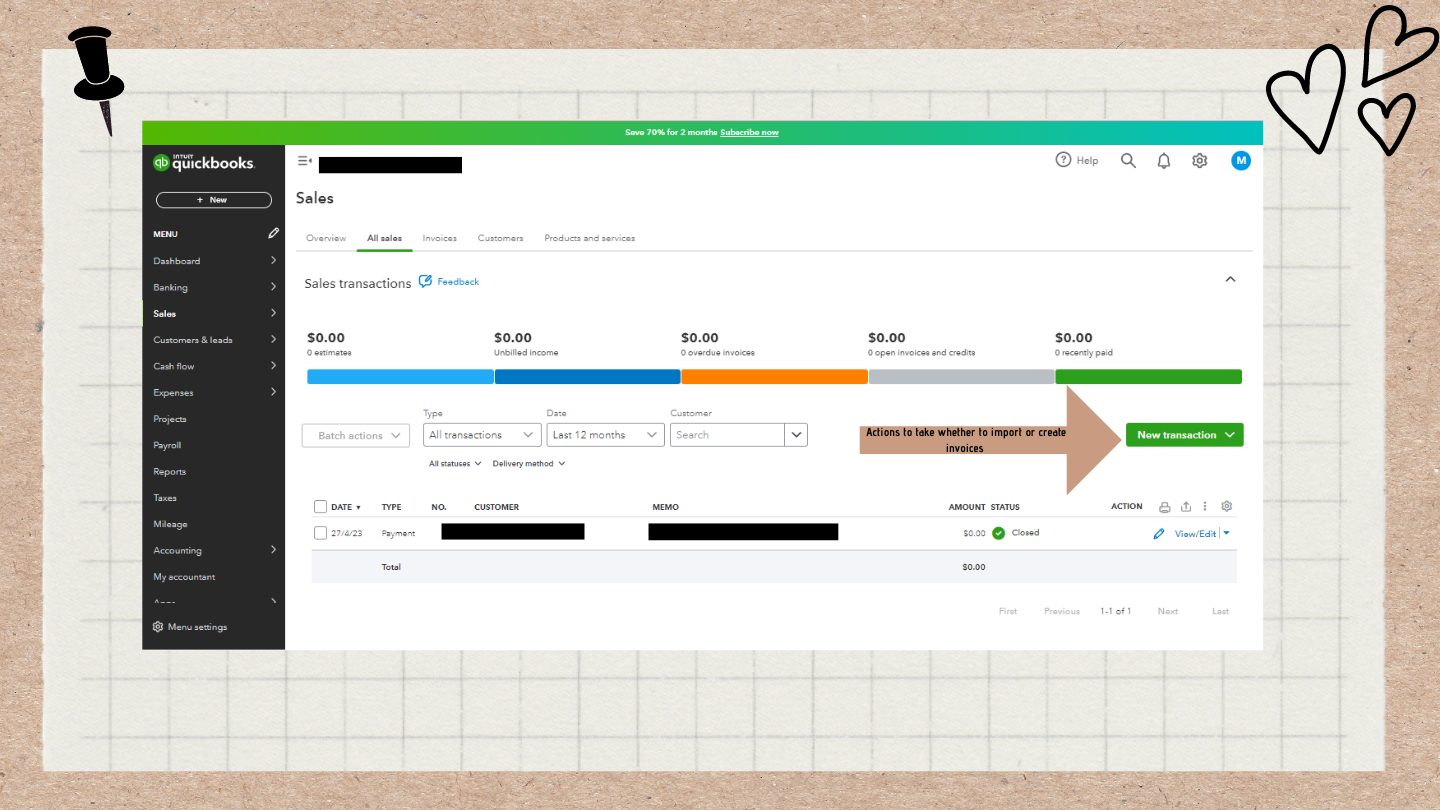
Task: Open search with the magnifying glass icon
Action: click(x=1128, y=160)
